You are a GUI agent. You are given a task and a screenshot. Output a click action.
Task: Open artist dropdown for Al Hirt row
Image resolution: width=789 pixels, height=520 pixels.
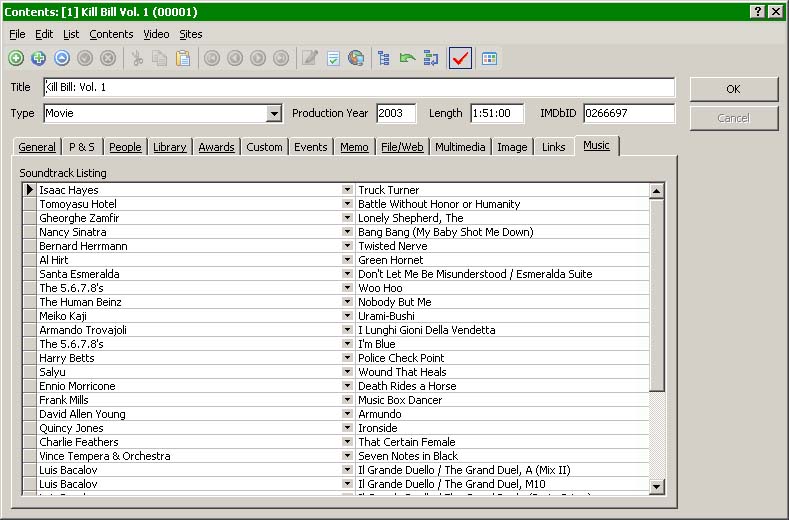point(347,260)
